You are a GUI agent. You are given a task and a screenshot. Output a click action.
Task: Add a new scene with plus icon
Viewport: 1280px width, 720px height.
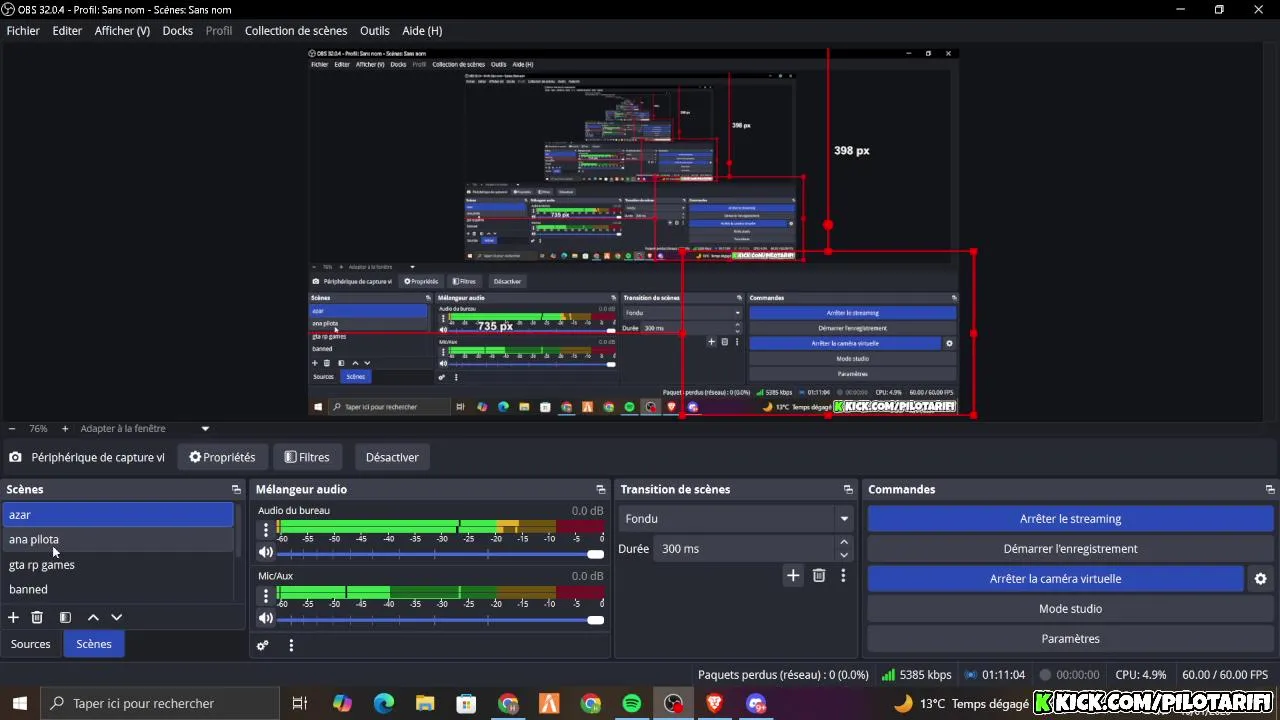coord(13,618)
